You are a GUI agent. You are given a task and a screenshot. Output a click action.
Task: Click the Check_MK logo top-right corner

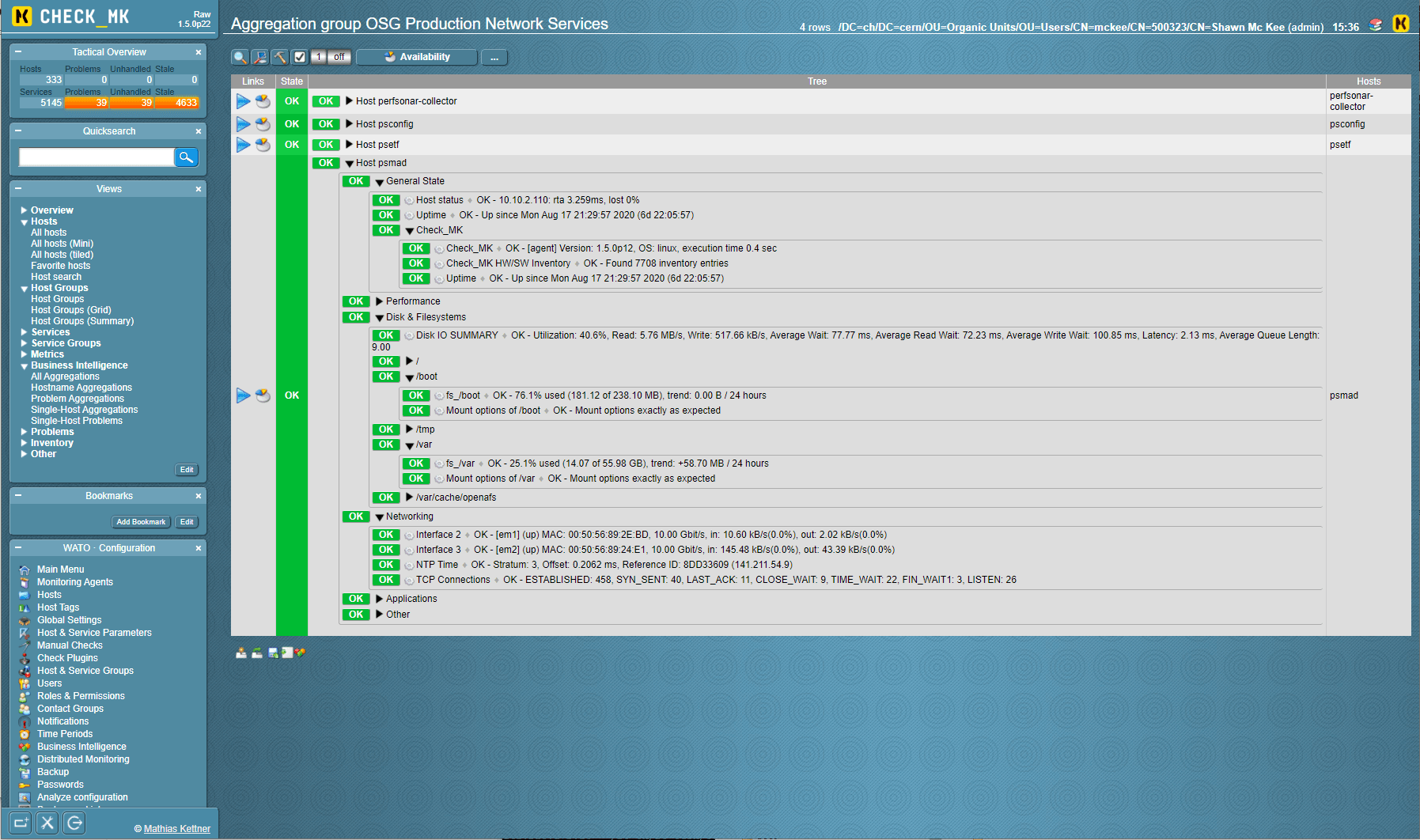click(x=1400, y=24)
